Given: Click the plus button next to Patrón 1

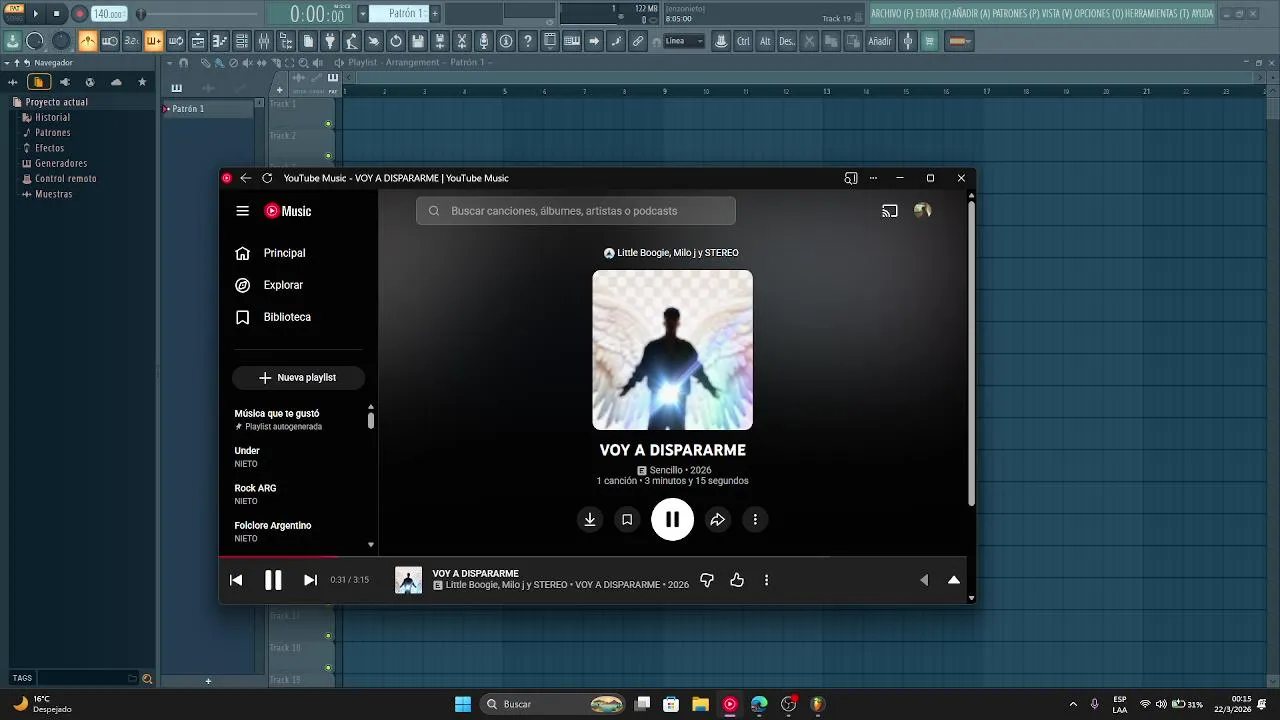Looking at the screenshot, I should (434, 14).
